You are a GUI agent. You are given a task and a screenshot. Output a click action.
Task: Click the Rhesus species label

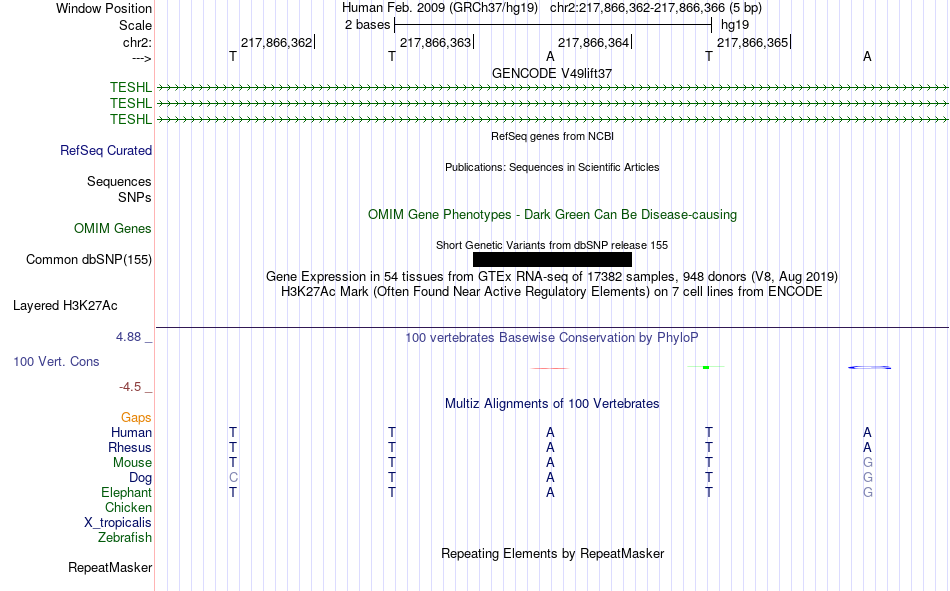[130, 447]
